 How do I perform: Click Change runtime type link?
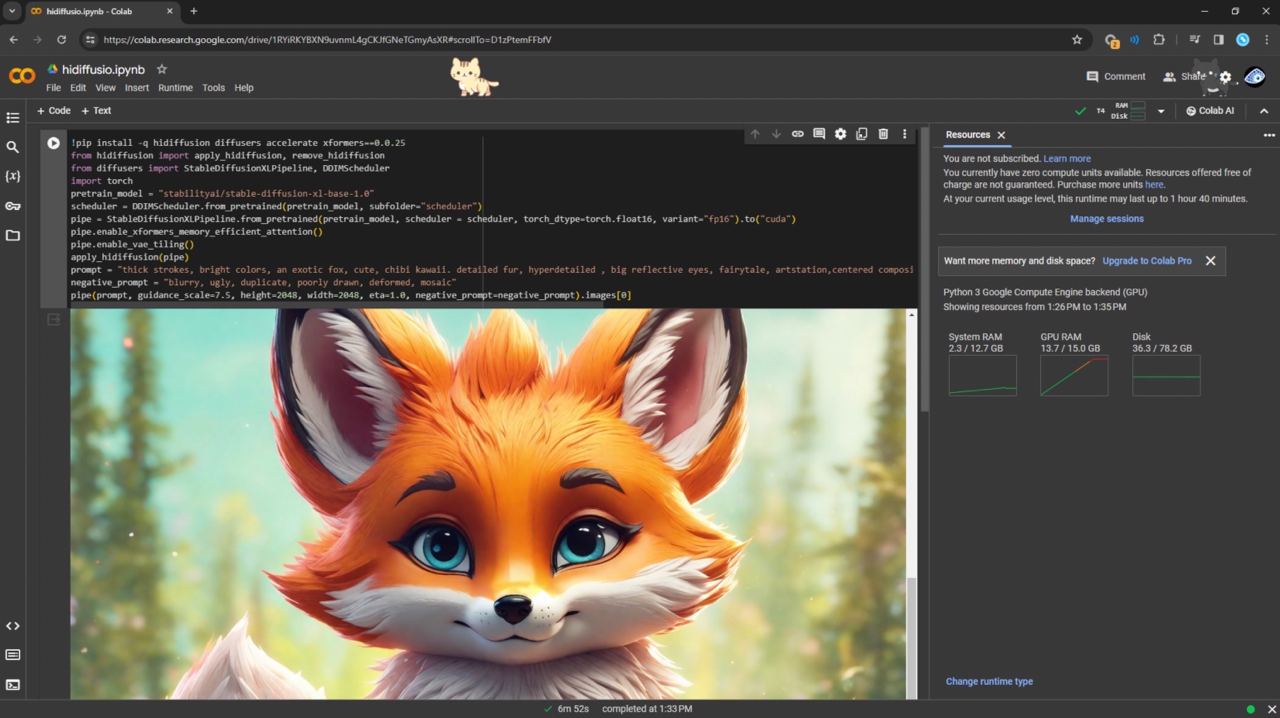[x=989, y=682]
